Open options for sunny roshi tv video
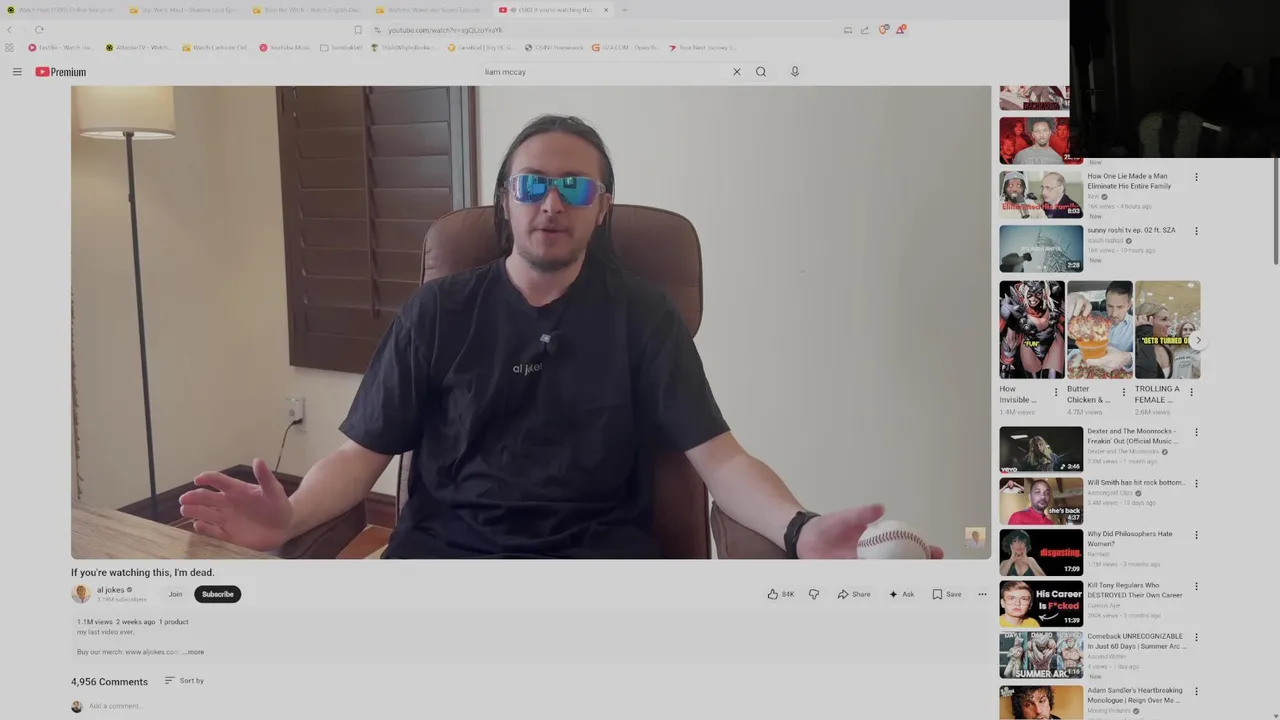The width and height of the screenshot is (1280, 720). pos(1196,231)
